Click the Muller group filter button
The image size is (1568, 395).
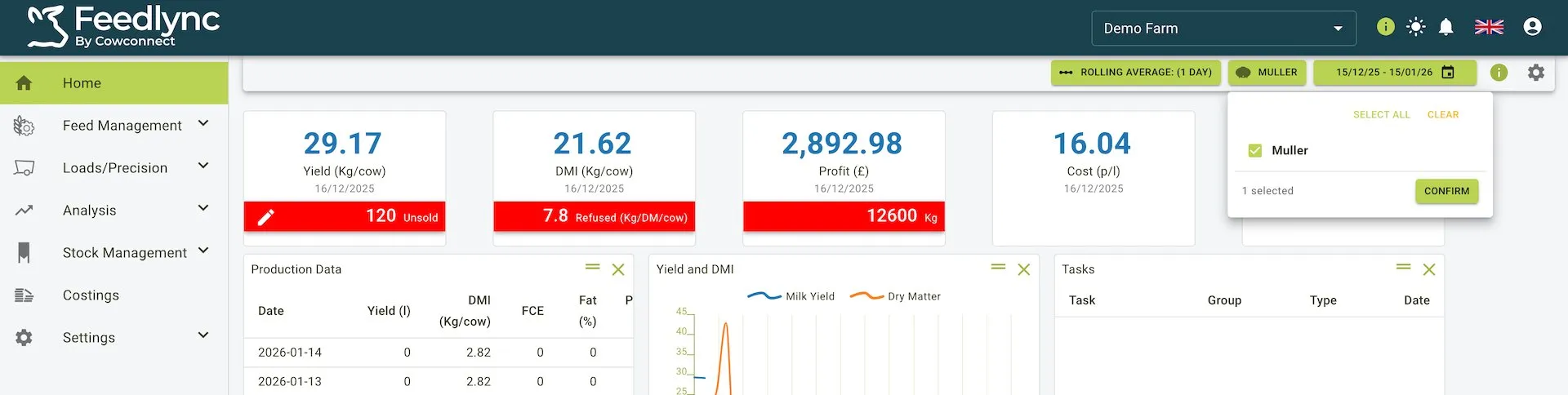coord(1267,73)
